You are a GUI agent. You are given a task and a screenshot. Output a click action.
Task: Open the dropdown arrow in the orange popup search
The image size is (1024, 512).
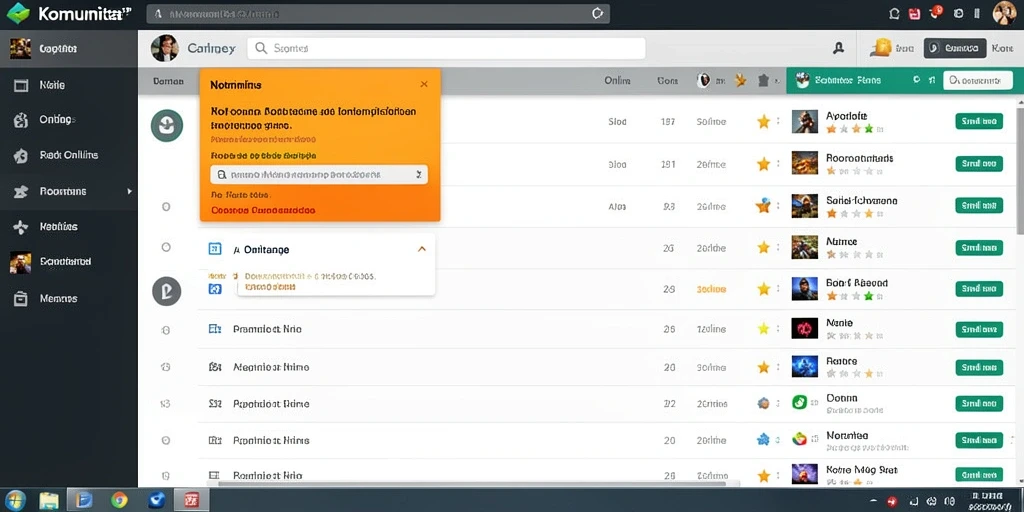click(x=419, y=174)
